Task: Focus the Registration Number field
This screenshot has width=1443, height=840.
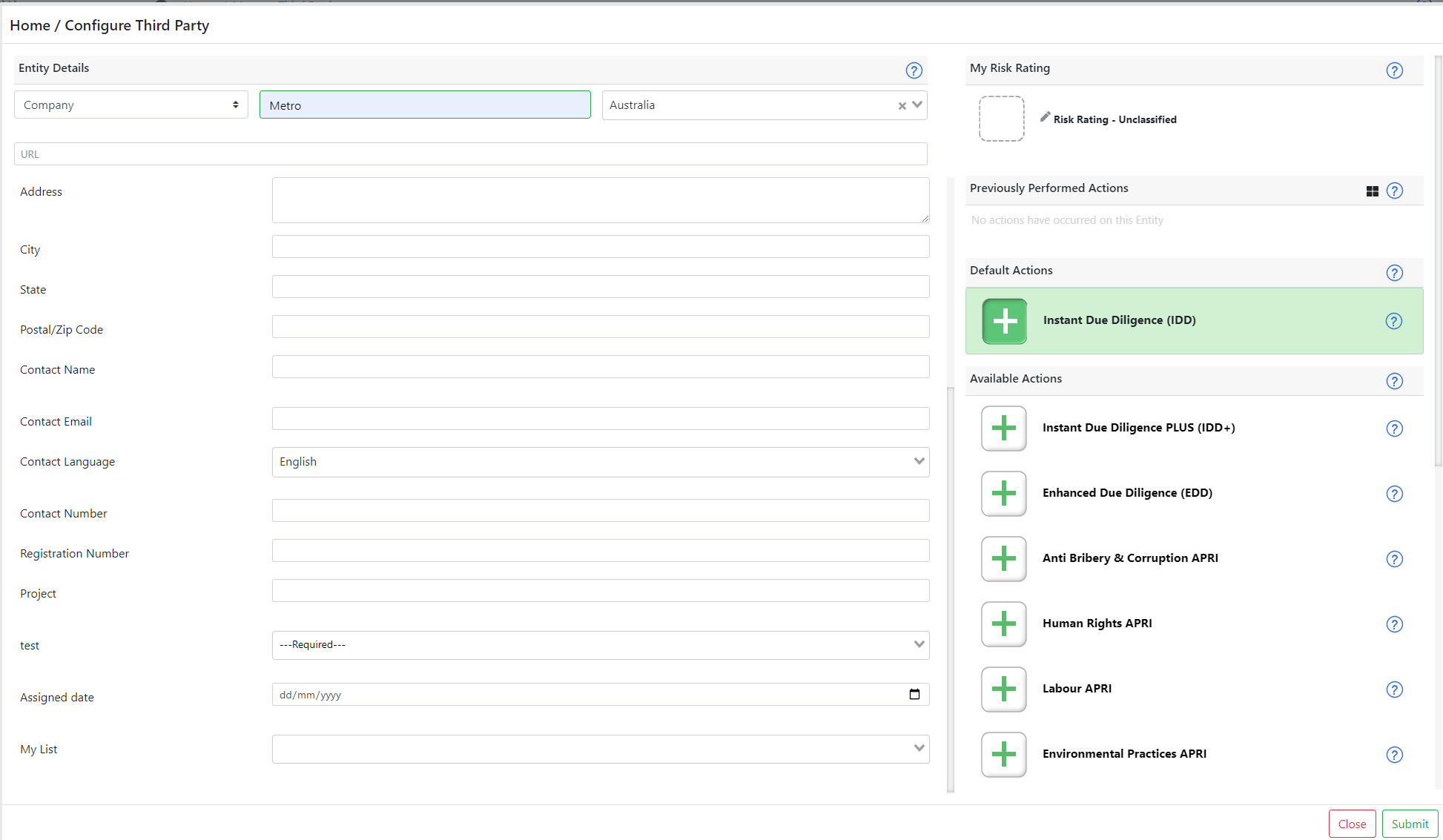Action: [x=601, y=551]
